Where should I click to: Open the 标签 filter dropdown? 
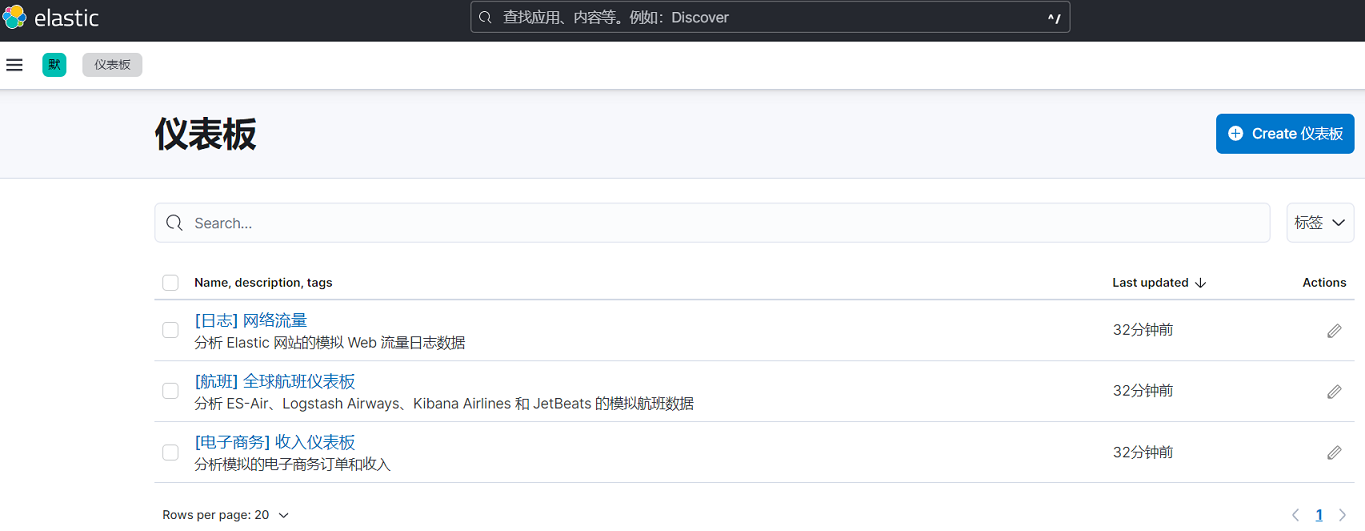pos(1320,223)
